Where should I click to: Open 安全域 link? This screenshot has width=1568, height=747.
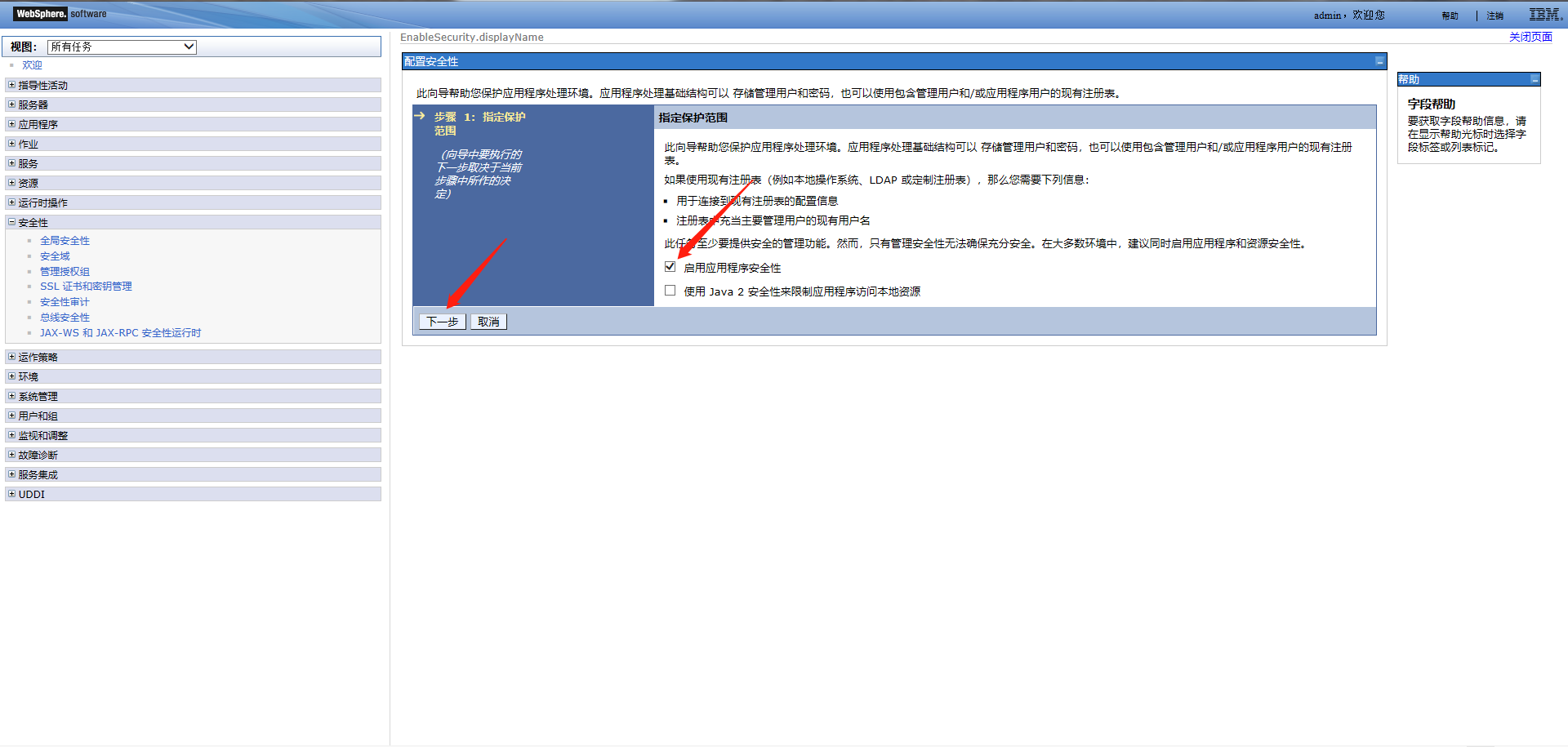(x=55, y=256)
